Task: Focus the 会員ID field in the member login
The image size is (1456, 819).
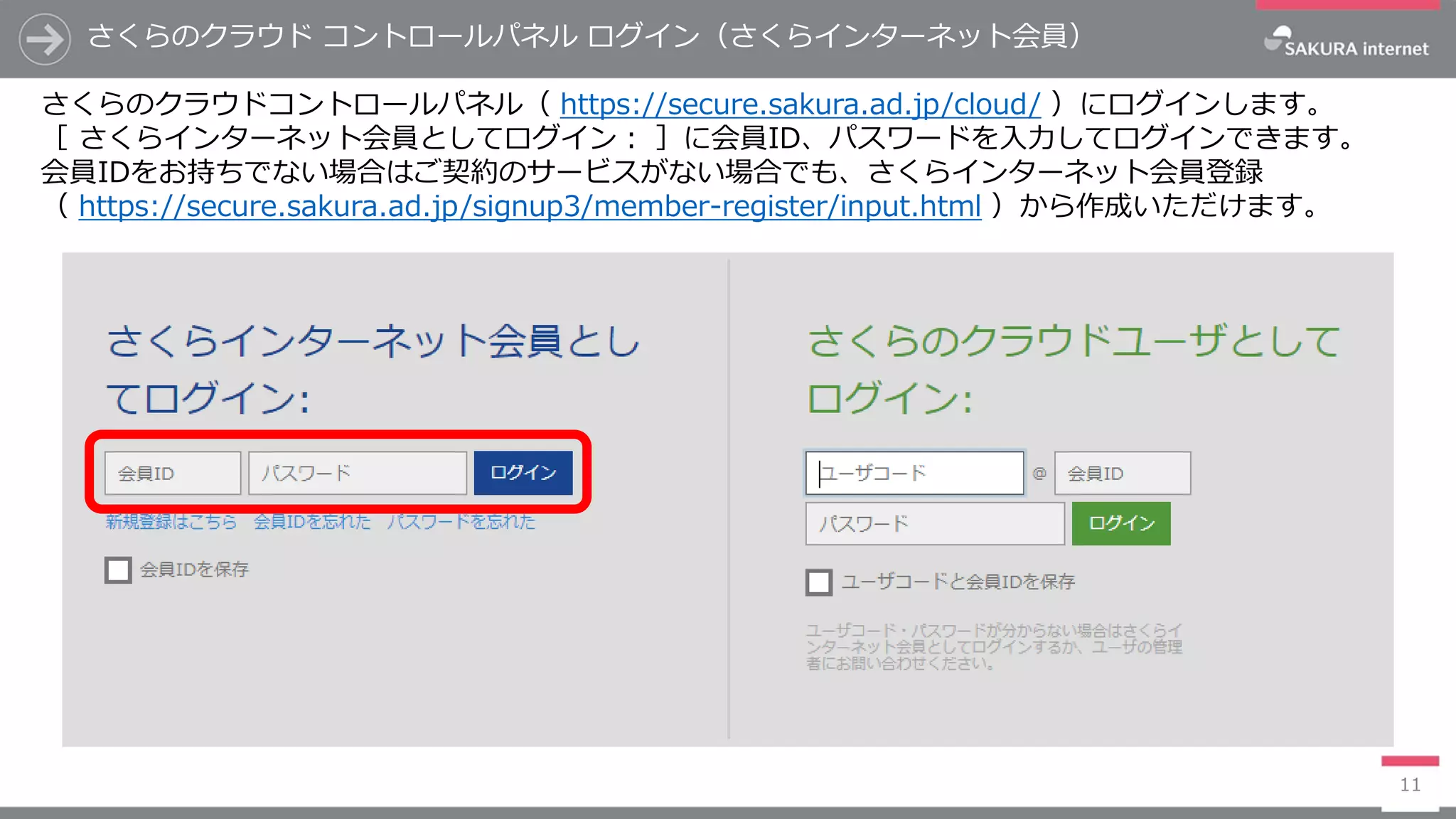Action: (173, 473)
